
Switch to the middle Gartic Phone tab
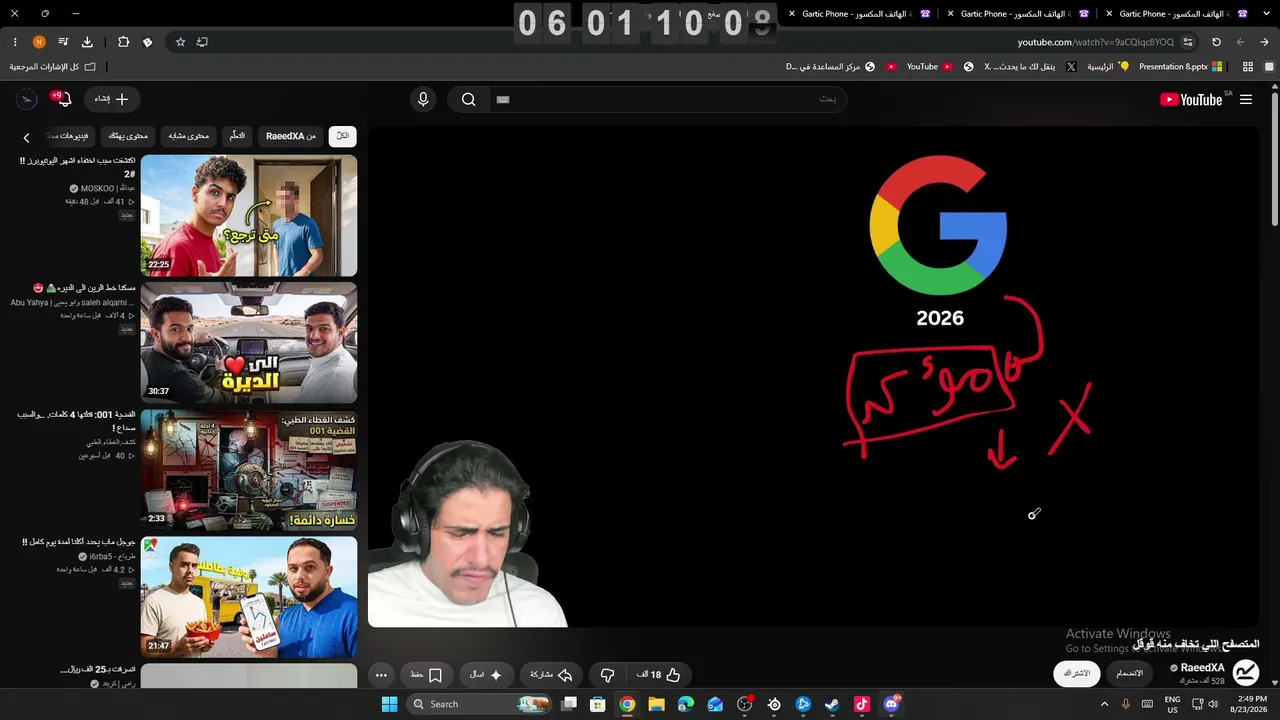pos(1018,14)
